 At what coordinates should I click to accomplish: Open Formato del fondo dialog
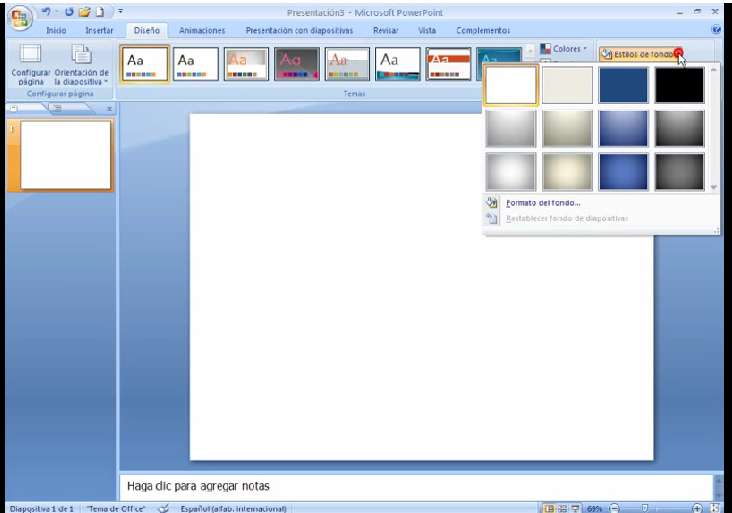coord(543,203)
